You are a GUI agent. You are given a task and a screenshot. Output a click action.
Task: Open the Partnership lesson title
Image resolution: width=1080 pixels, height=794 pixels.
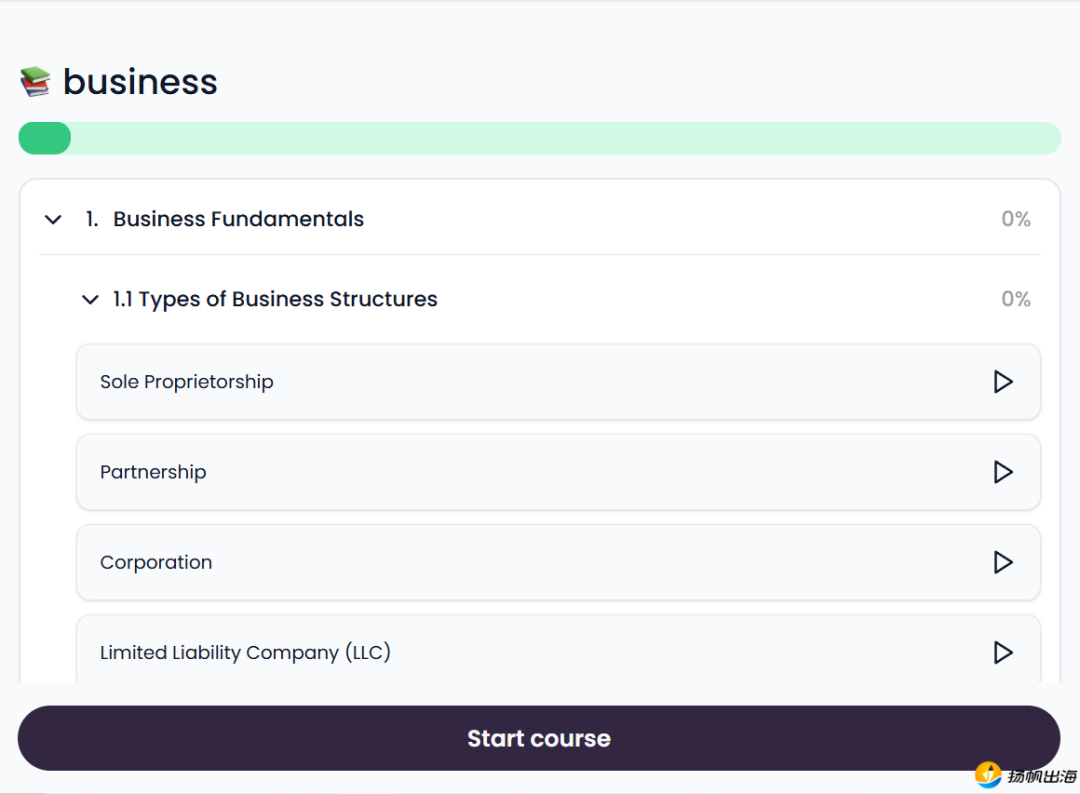153,472
